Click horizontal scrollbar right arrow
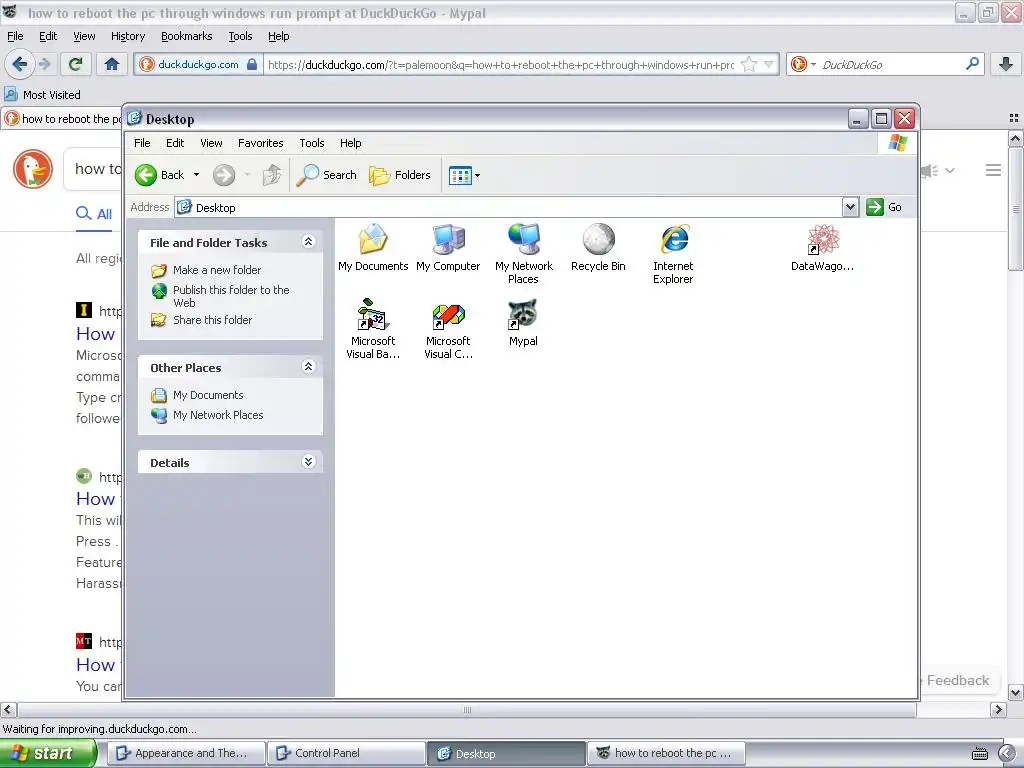1024x768 pixels. pyautogui.click(x=998, y=709)
